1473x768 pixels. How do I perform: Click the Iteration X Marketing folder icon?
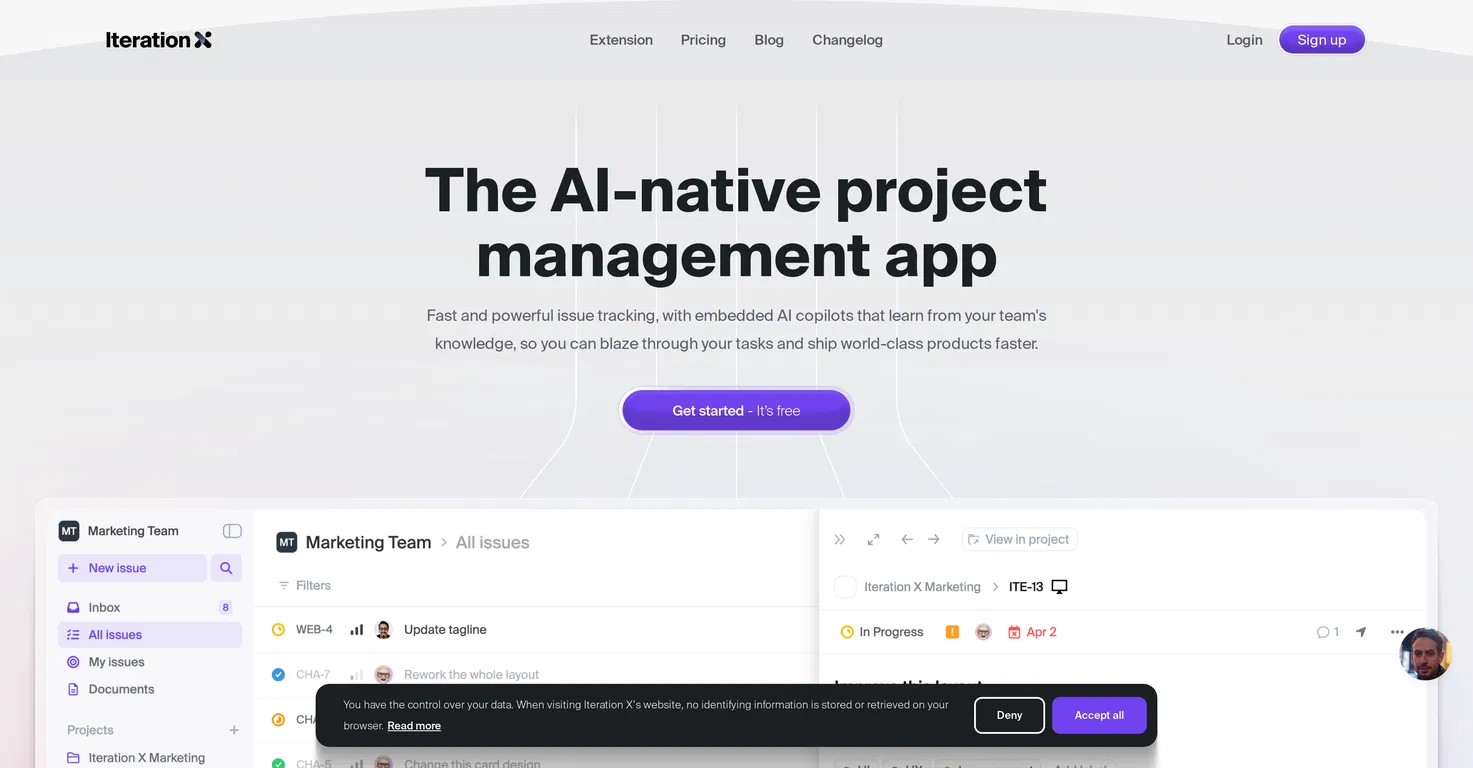(73, 758)
